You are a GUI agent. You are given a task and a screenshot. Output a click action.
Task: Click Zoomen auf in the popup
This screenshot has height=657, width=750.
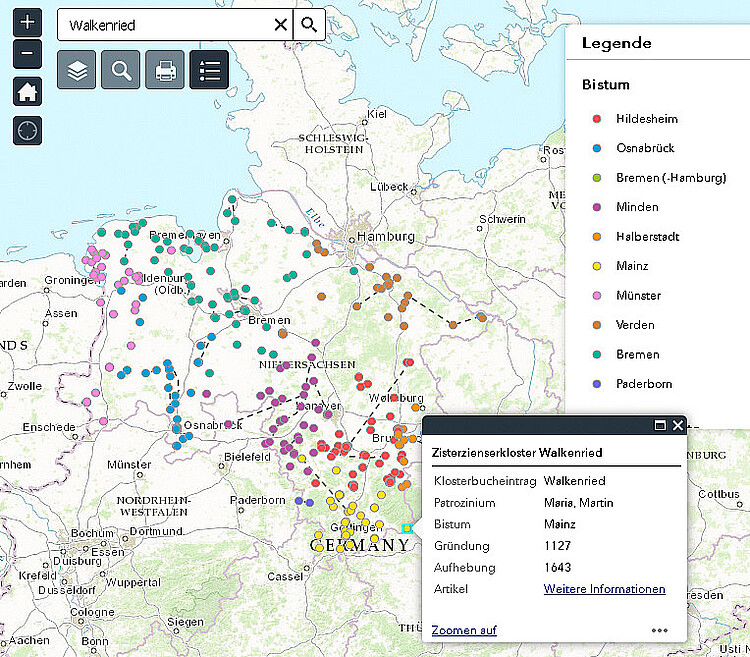[x=464, y=630]
